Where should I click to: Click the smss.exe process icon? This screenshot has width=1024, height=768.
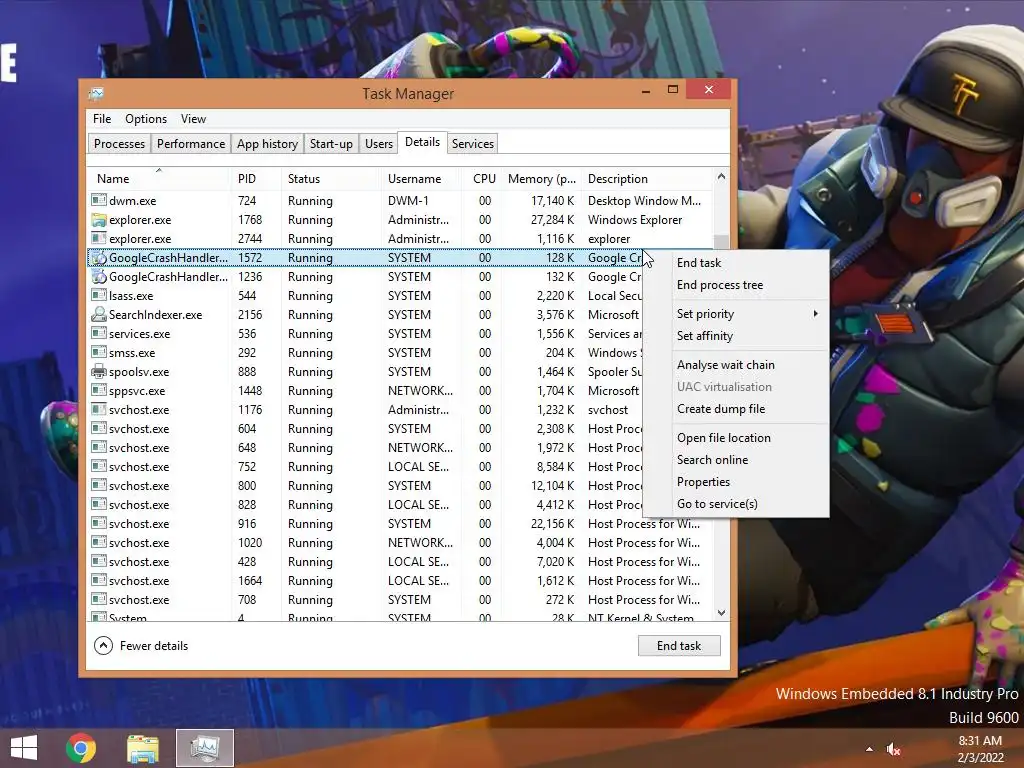[99, 353]
